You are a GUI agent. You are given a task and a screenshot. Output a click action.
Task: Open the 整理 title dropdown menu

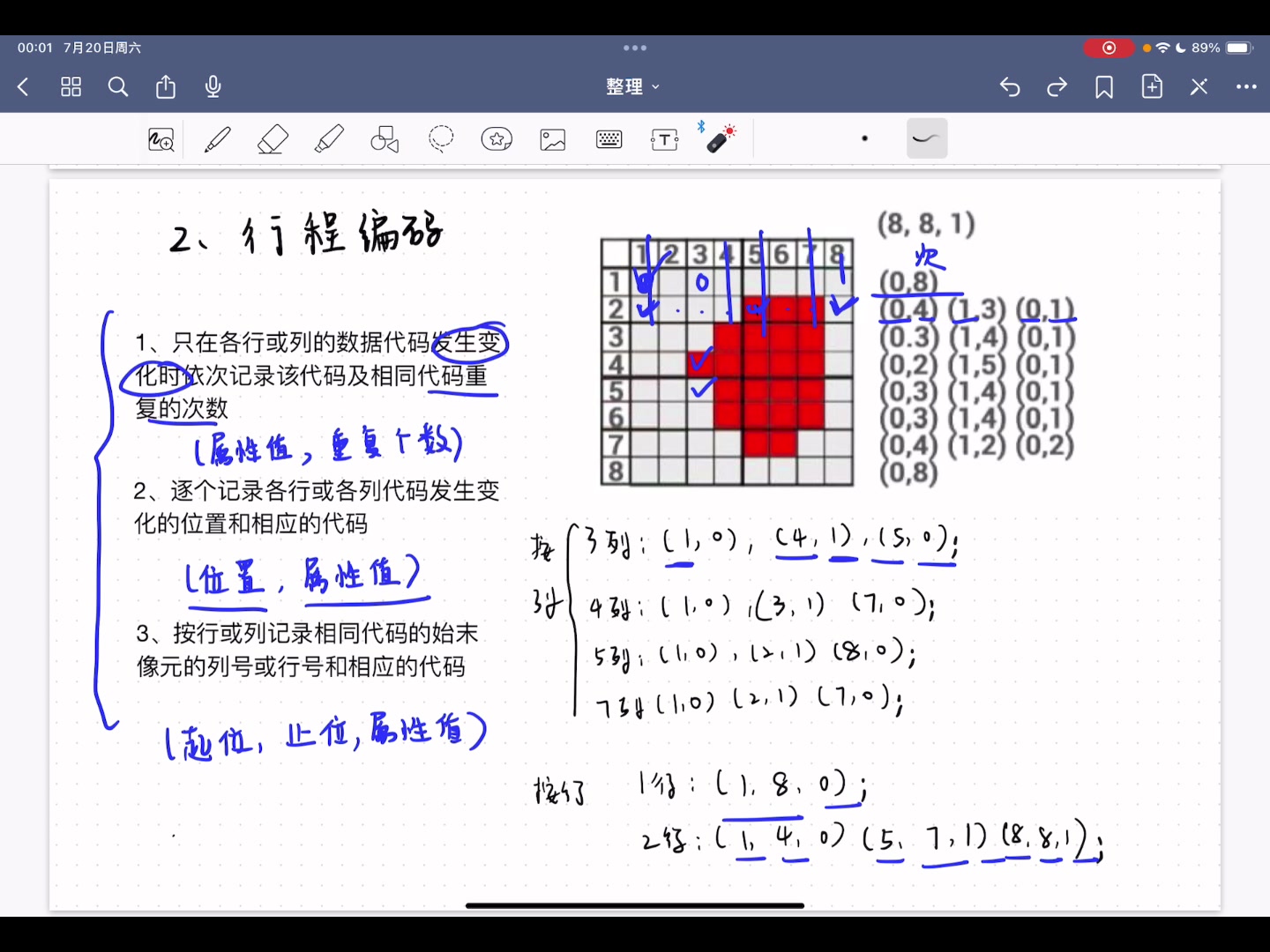[633, 86]
